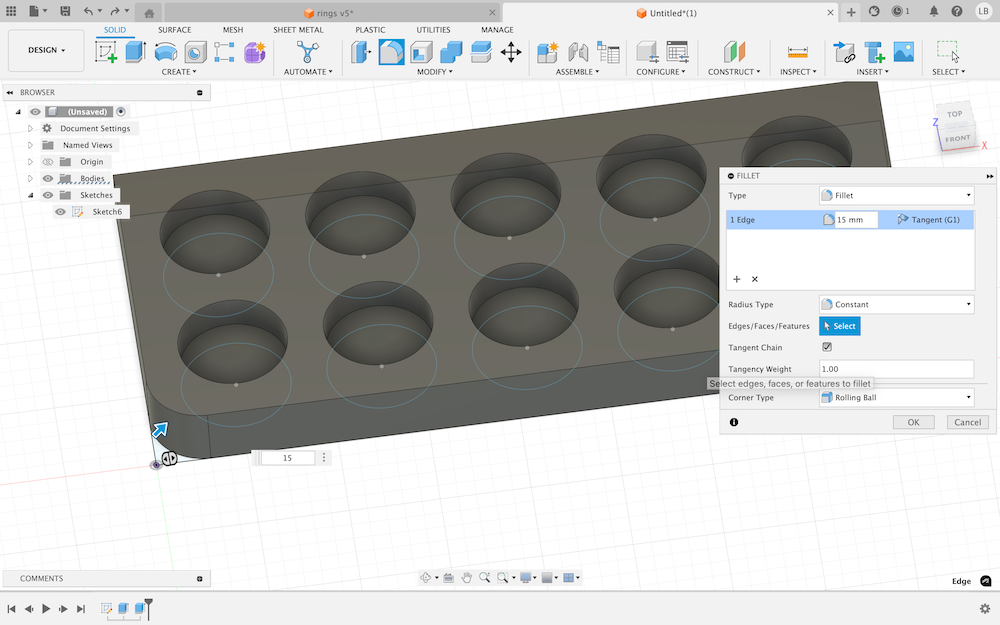
Task: Open the Design workspace dropdown
Action: pyautogui.click(x=46, y=50)
